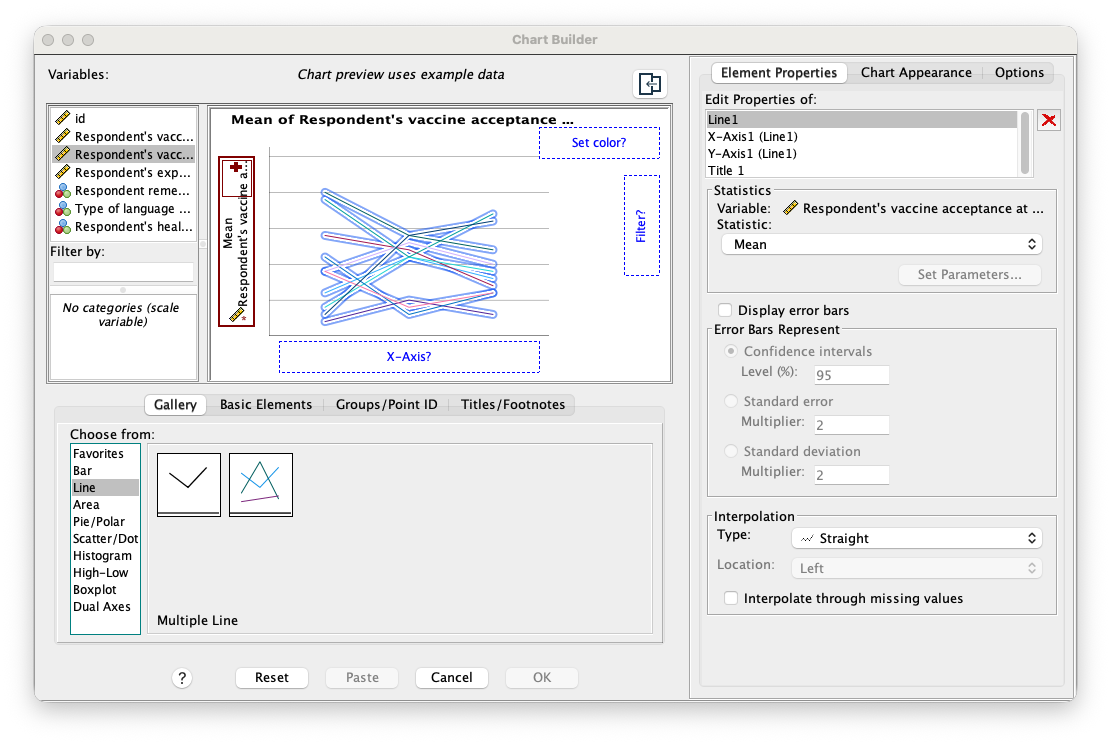The image size is (1111, 744).
Task: Click the Filter by input field
Action: (x=123, y=271)
